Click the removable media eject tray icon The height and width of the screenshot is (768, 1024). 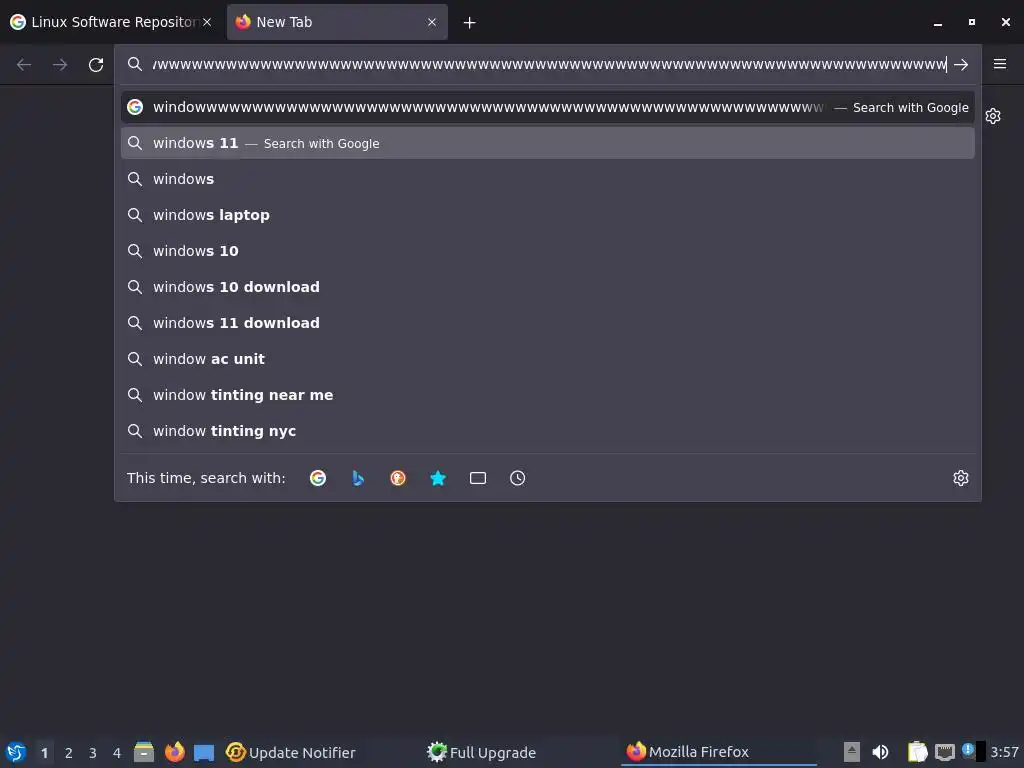tap(852, 752)
